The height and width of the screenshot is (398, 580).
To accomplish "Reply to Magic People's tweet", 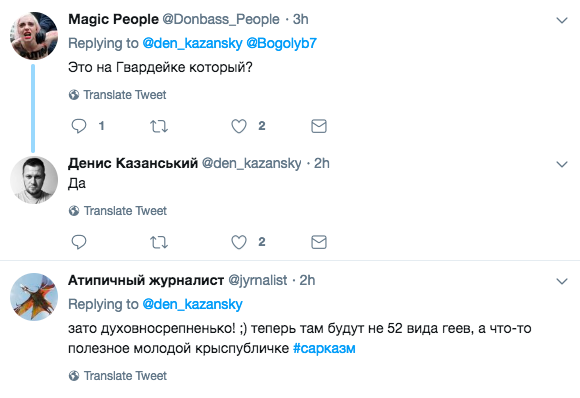I will 79,126.
